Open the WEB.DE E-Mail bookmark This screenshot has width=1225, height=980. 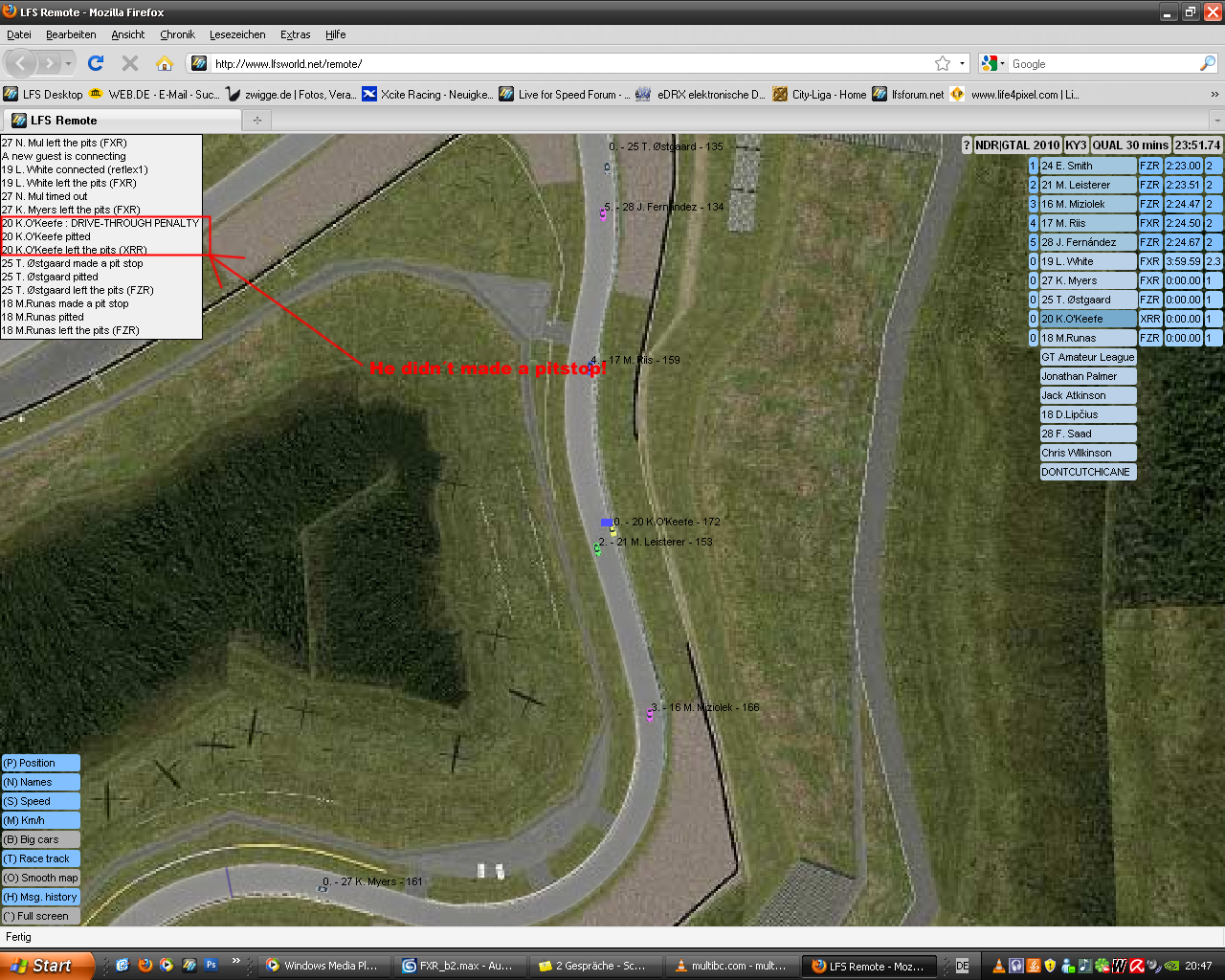point(153,94)
